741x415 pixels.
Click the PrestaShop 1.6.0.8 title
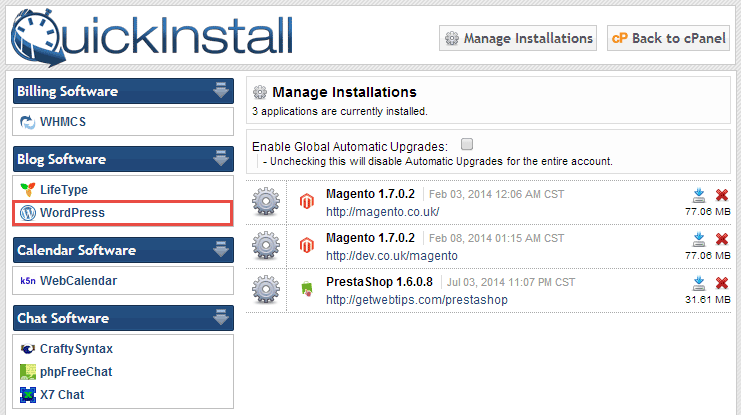pos(379,282)
